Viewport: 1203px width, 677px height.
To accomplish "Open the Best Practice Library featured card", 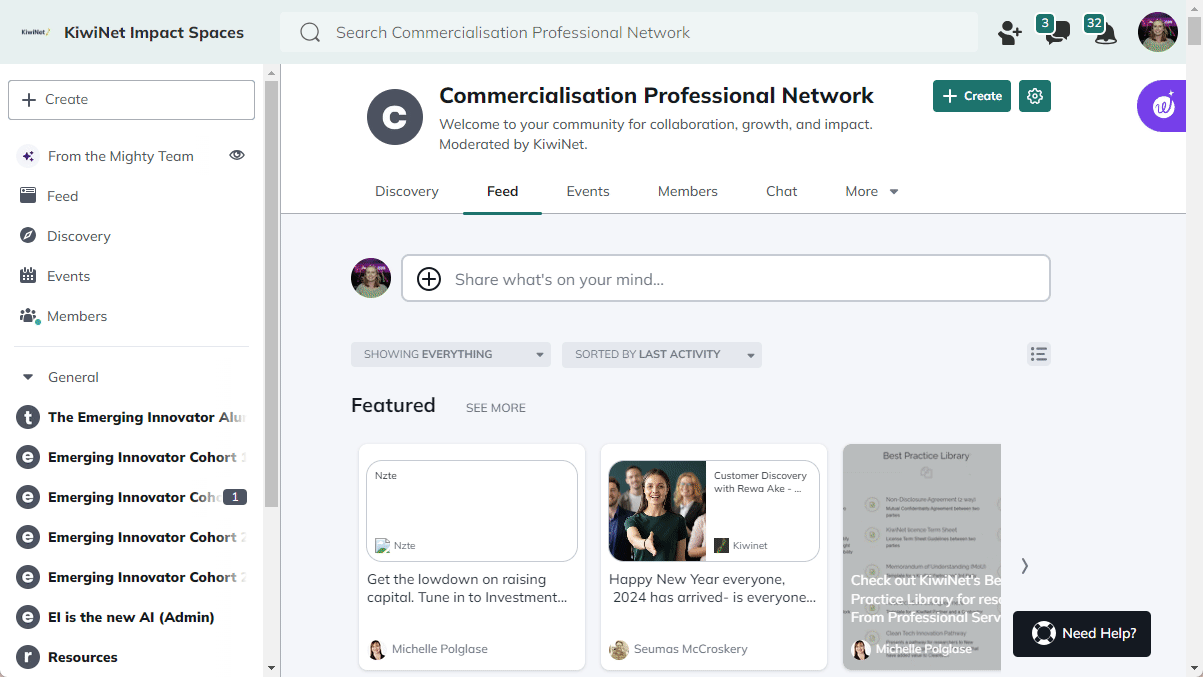I will click(922, 557).
